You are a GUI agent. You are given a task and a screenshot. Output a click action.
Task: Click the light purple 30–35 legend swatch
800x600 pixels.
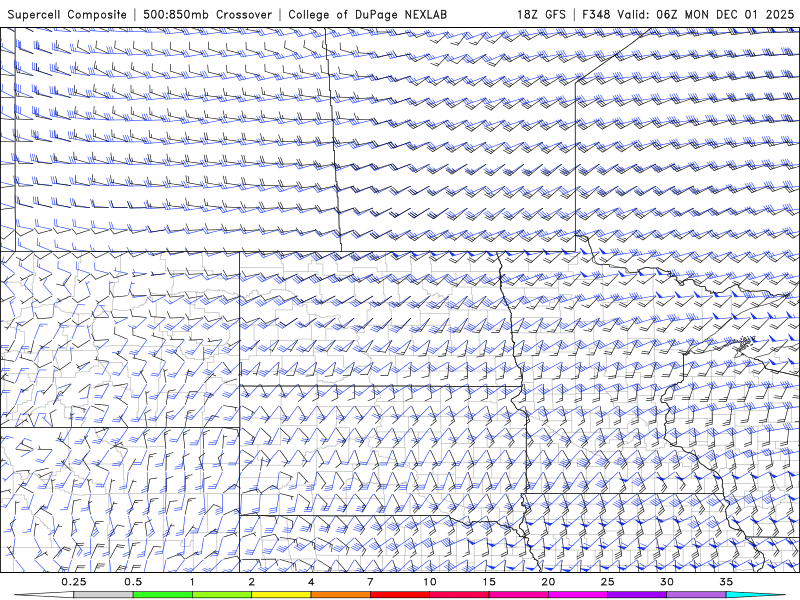[695, 595]
